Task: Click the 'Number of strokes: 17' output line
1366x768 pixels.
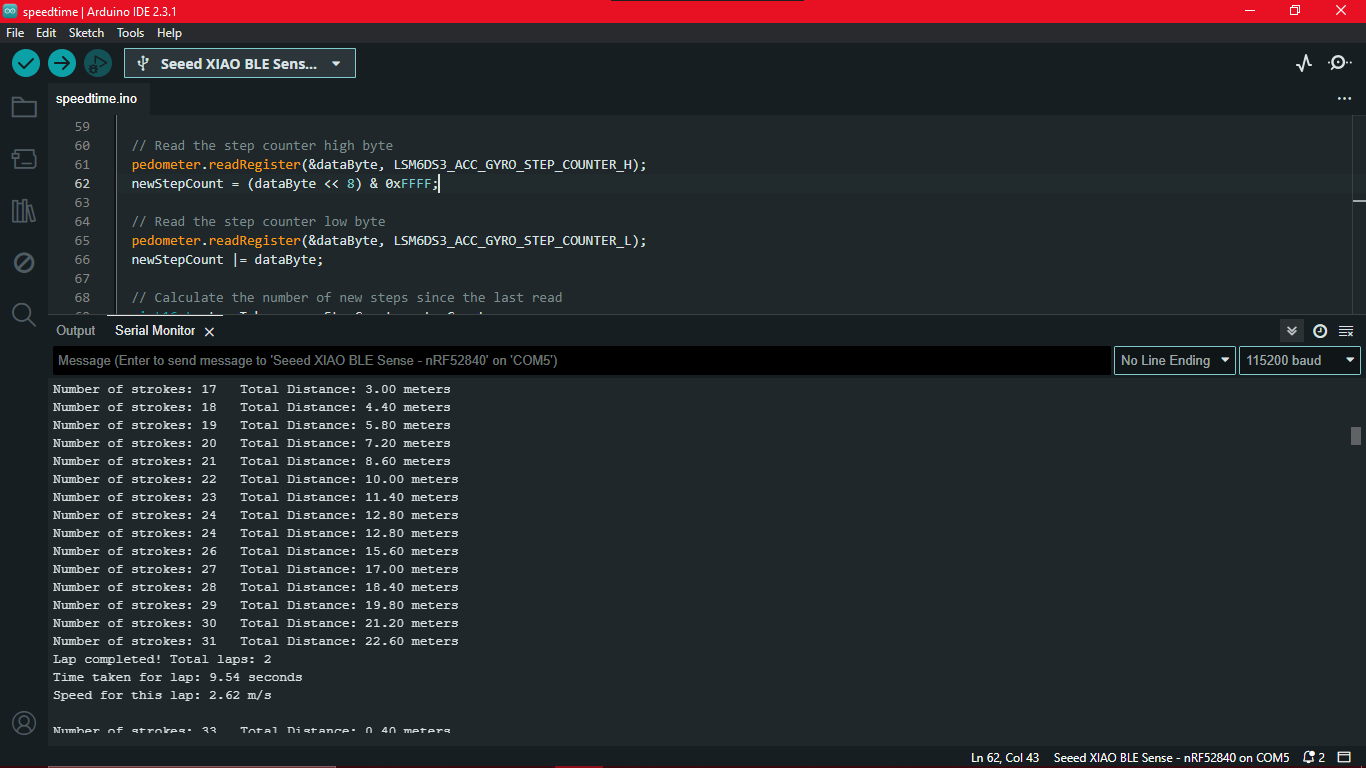Action: tap(251, 389)
